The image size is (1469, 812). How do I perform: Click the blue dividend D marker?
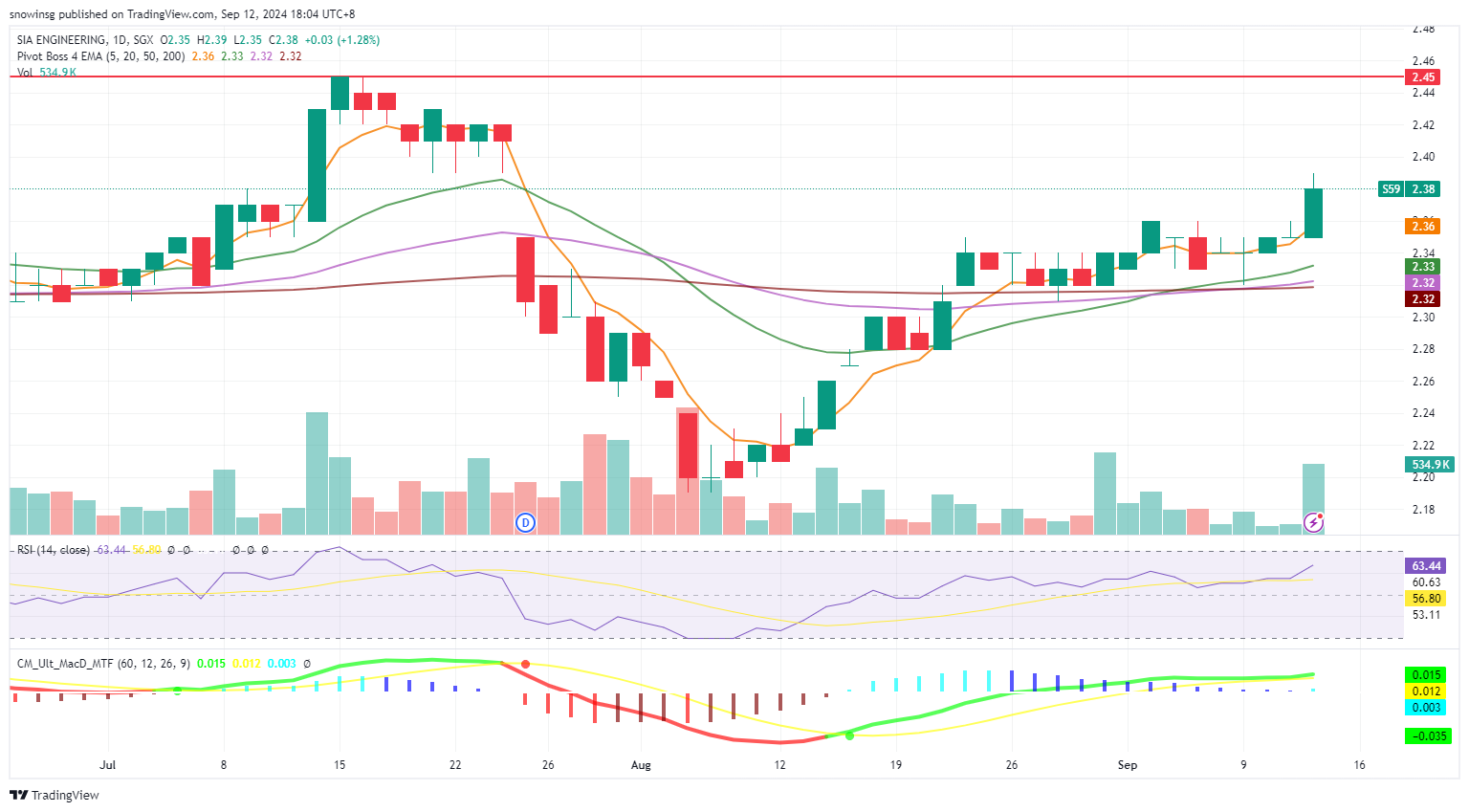tap(525, 522)
